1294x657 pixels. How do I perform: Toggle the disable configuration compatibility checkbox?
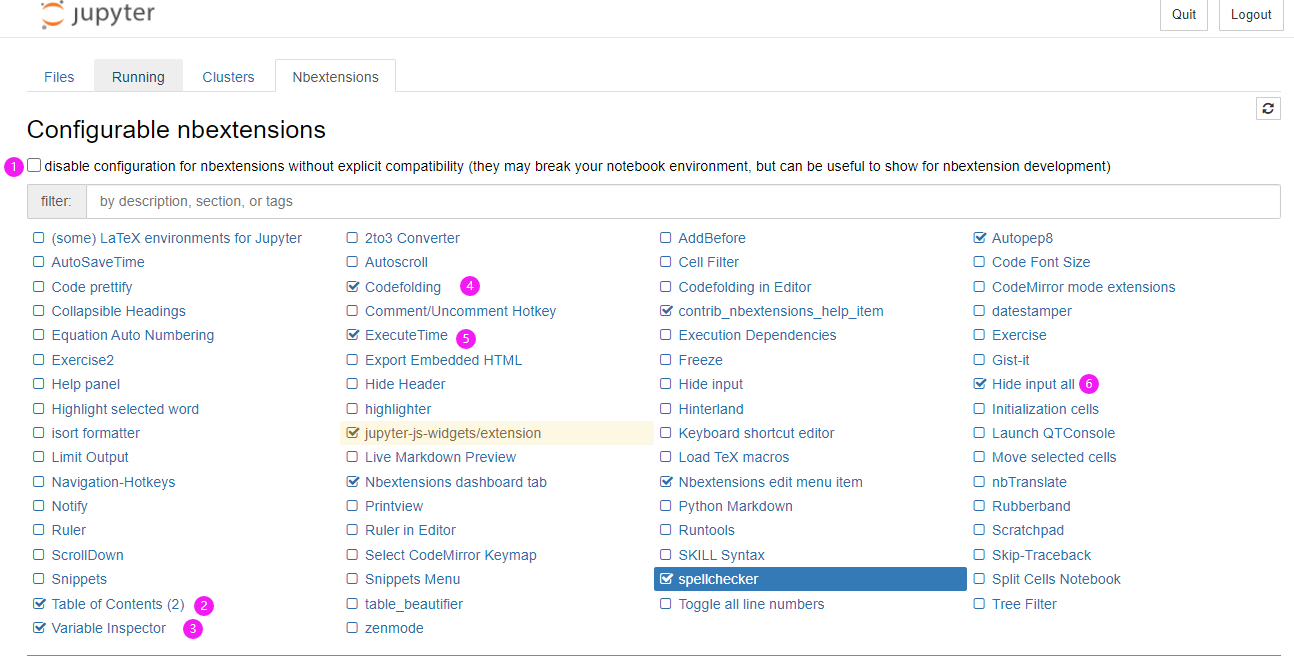35,166
